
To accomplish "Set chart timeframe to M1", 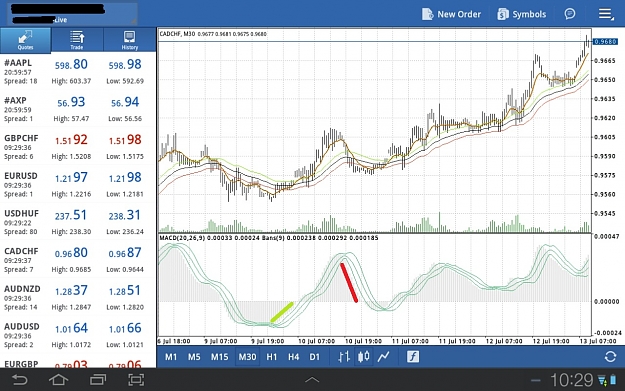I will click(171, 357).
